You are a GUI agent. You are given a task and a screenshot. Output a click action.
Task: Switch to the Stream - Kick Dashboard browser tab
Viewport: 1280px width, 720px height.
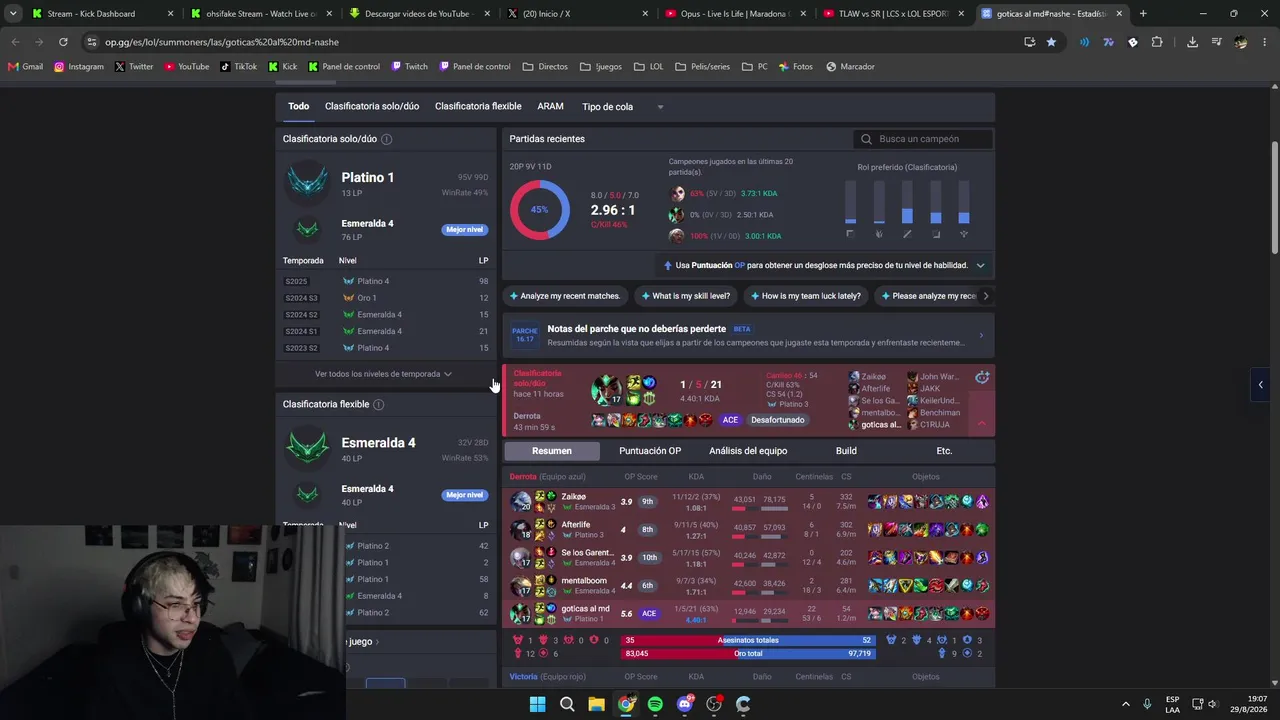(100, 14)
